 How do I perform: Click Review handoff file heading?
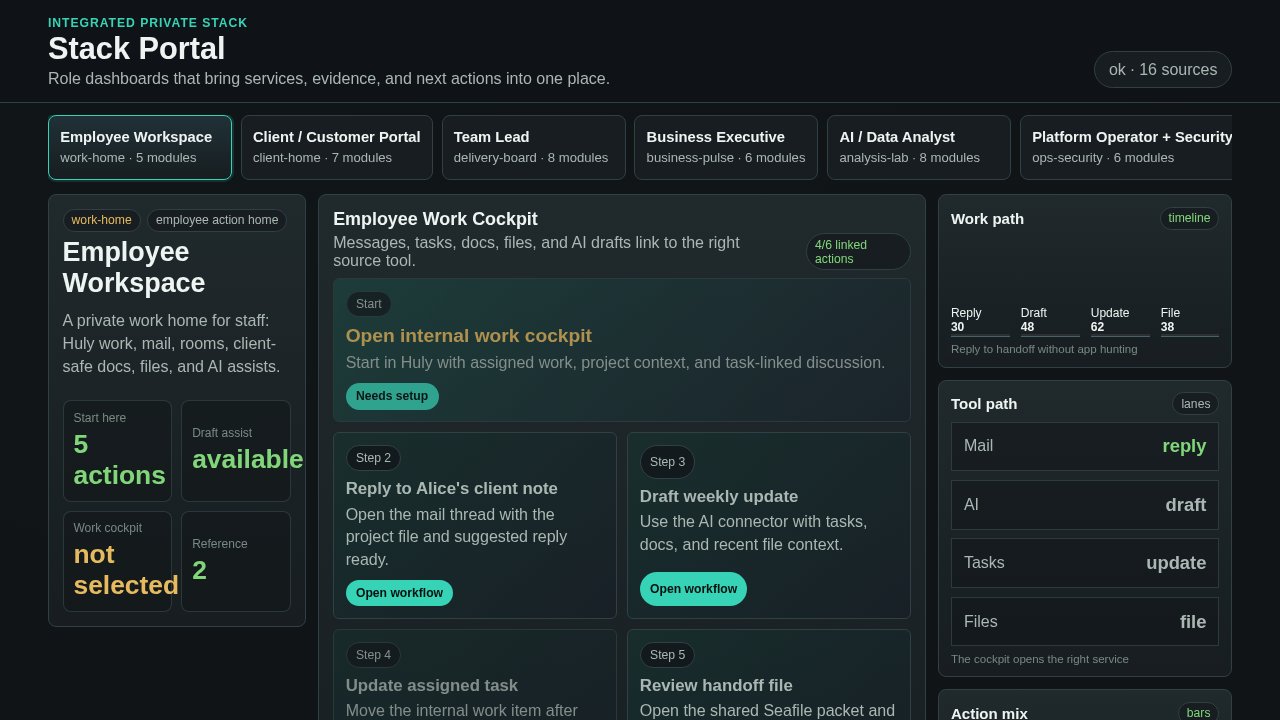point(716,686)
